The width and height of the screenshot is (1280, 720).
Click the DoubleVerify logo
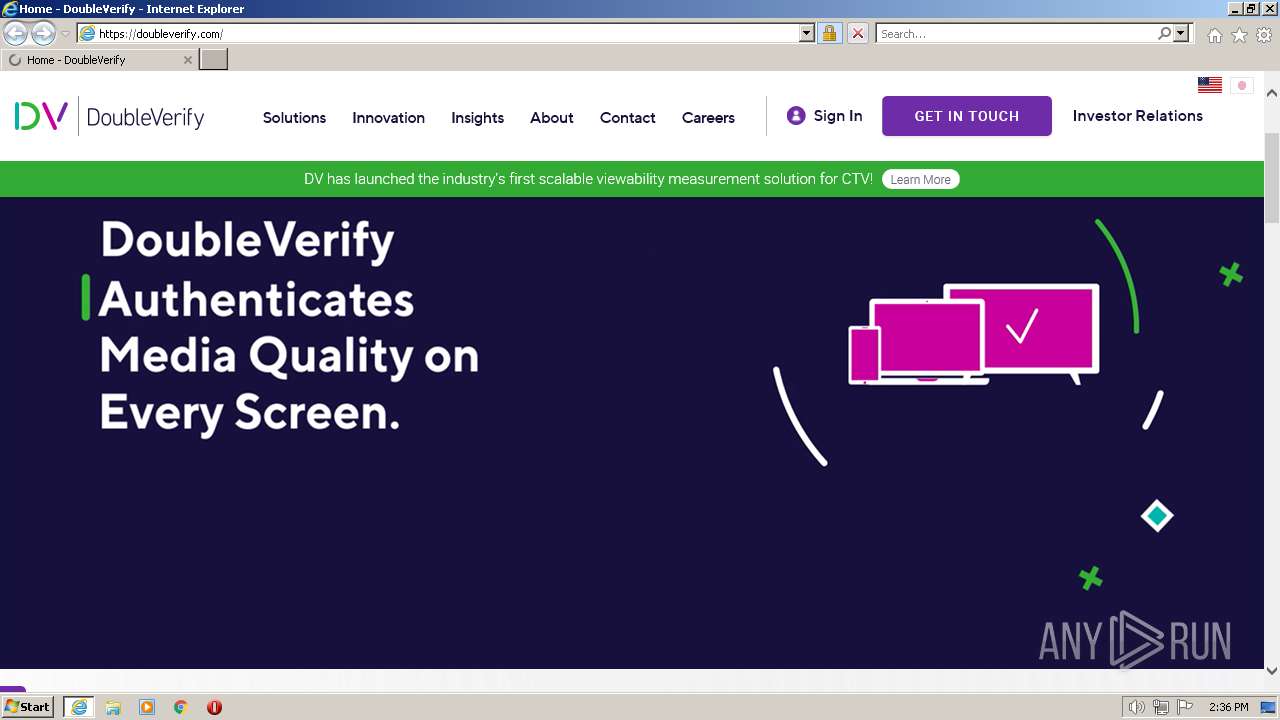(x=109, y=117)
